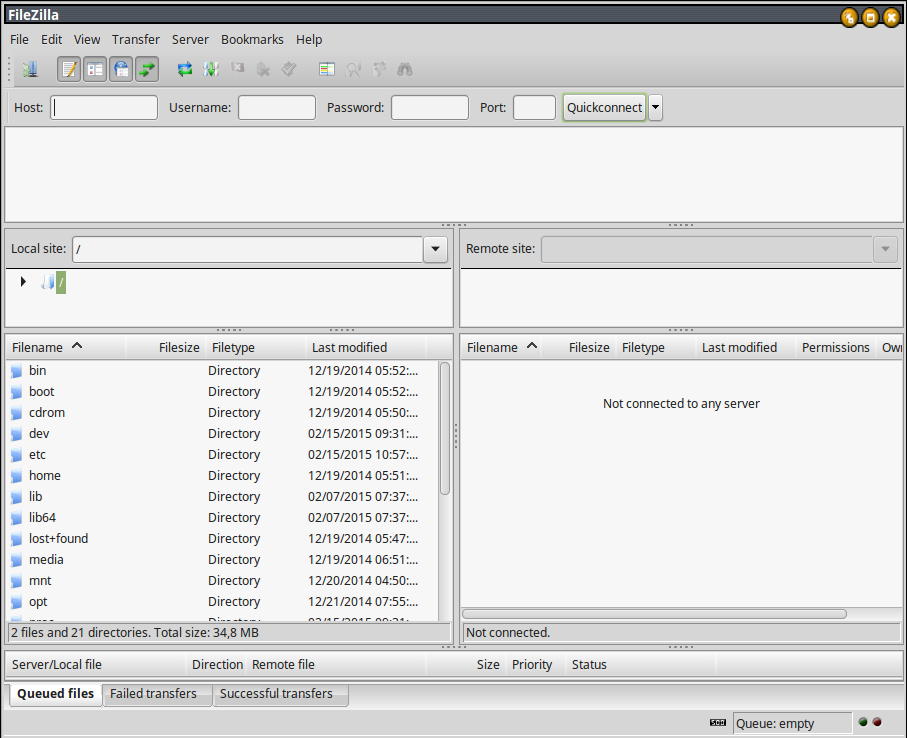The image size is (907, 738).
Task: Click the folder icon next to opt
Action: click(x=17, y=602)
